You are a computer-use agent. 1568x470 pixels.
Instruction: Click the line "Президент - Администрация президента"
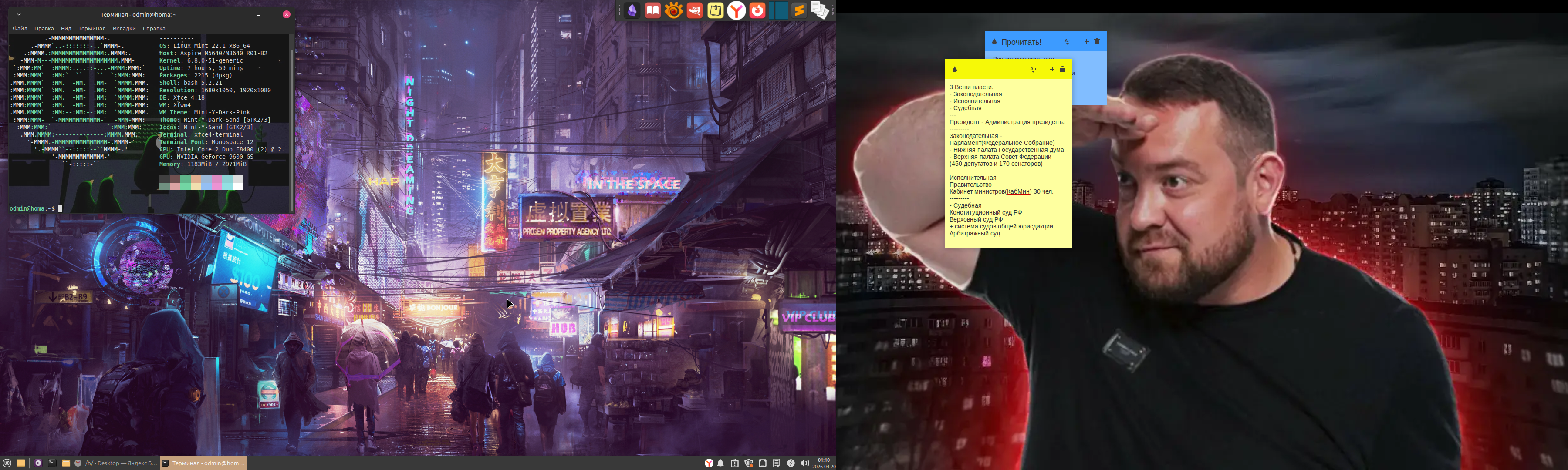click(x=1007, y=122)
